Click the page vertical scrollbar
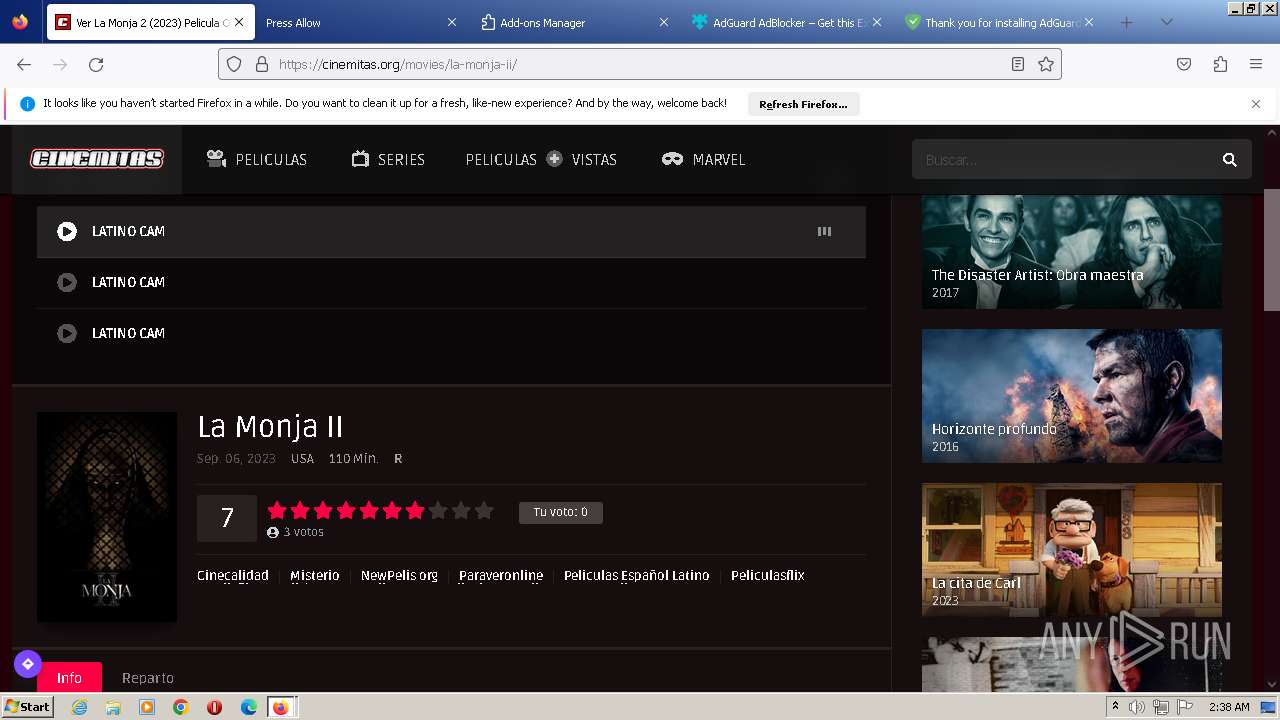Viewport: 1280px width, 720px height. (x=1271, y=250)
